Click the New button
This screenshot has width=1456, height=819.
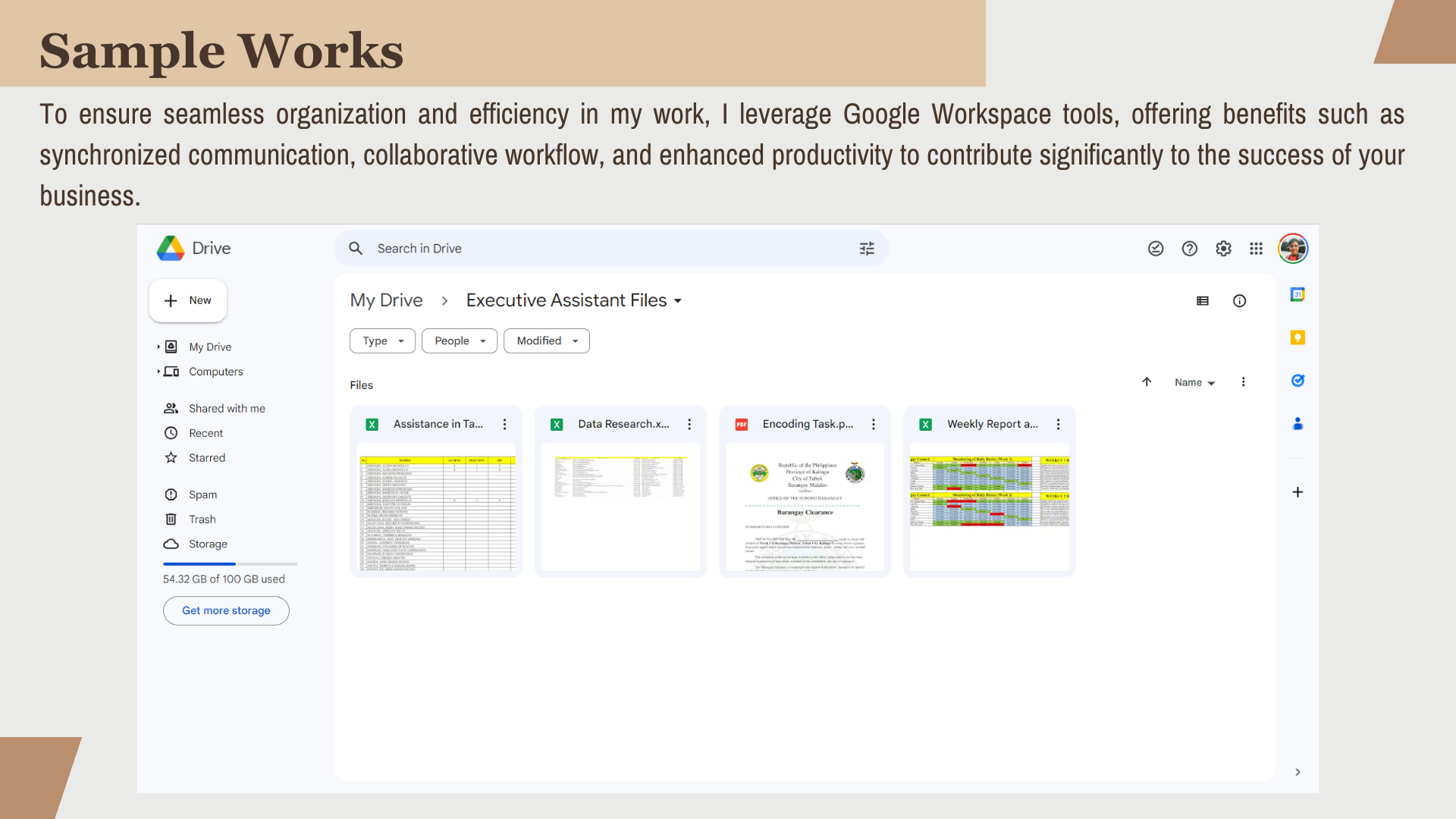click(x=188, y=301)
